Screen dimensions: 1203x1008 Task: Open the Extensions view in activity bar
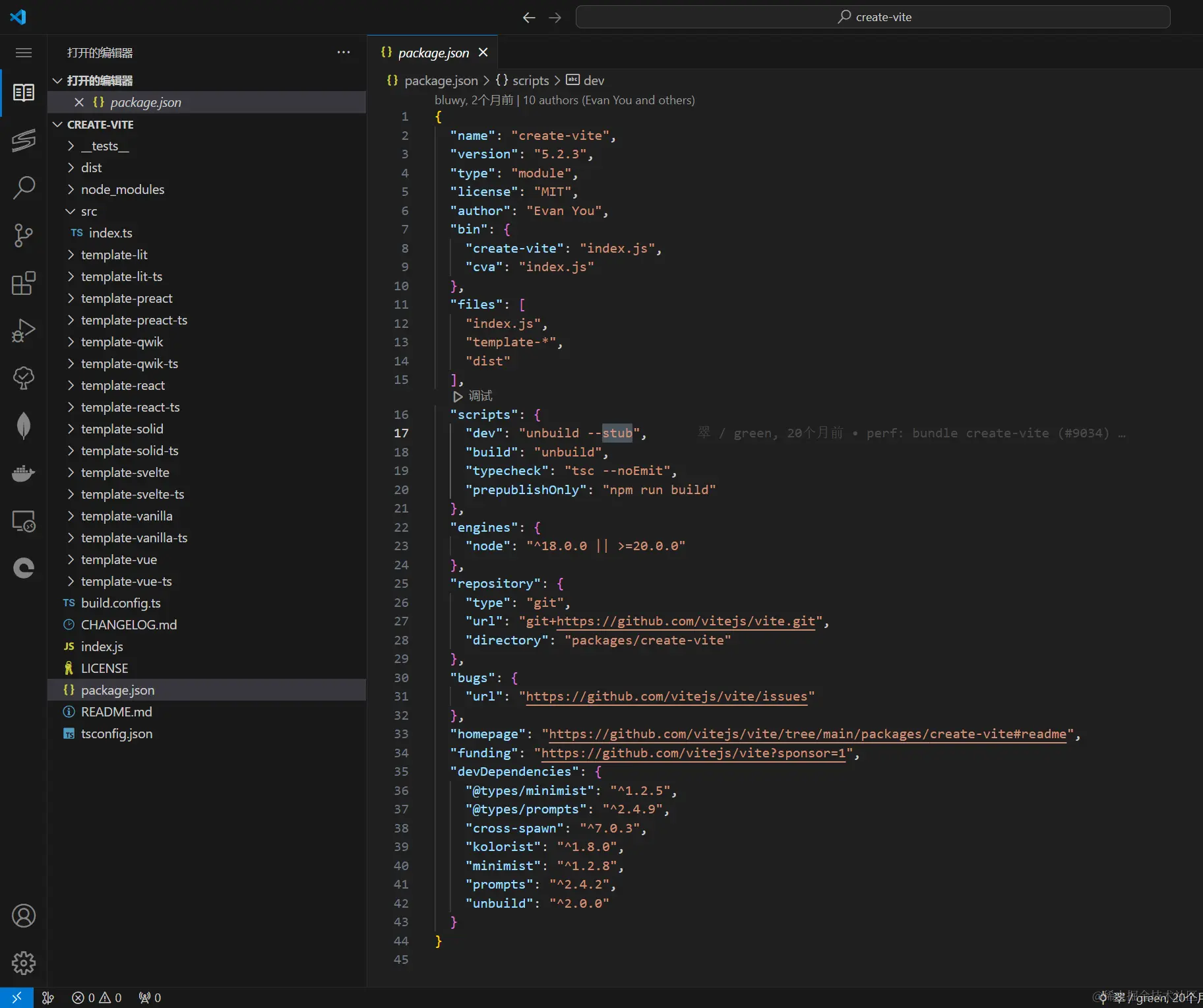click(24, 283)
